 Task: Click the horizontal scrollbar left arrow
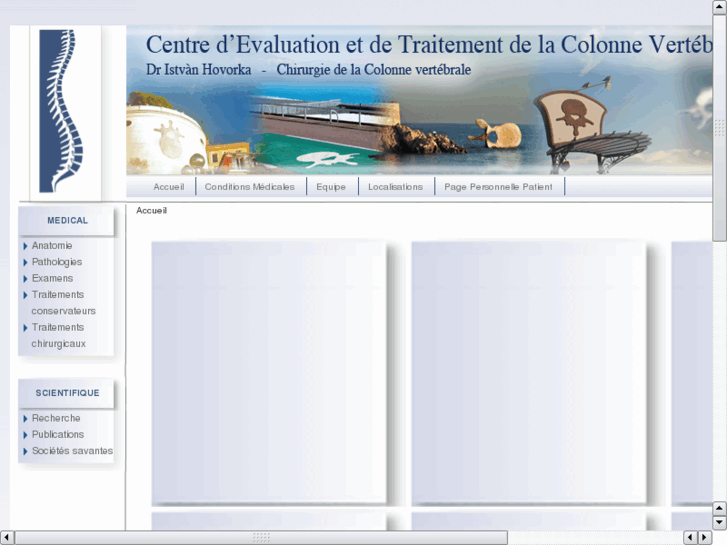7,538
